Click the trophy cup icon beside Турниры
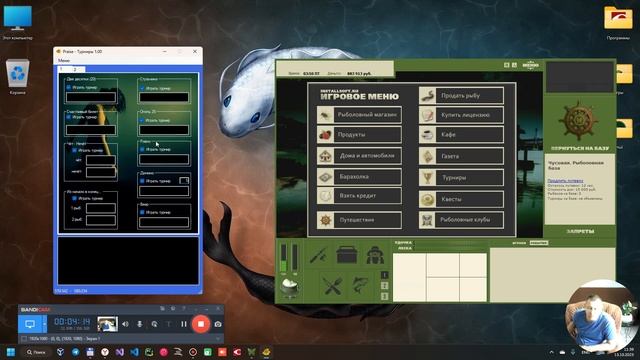 coord(427,178)
